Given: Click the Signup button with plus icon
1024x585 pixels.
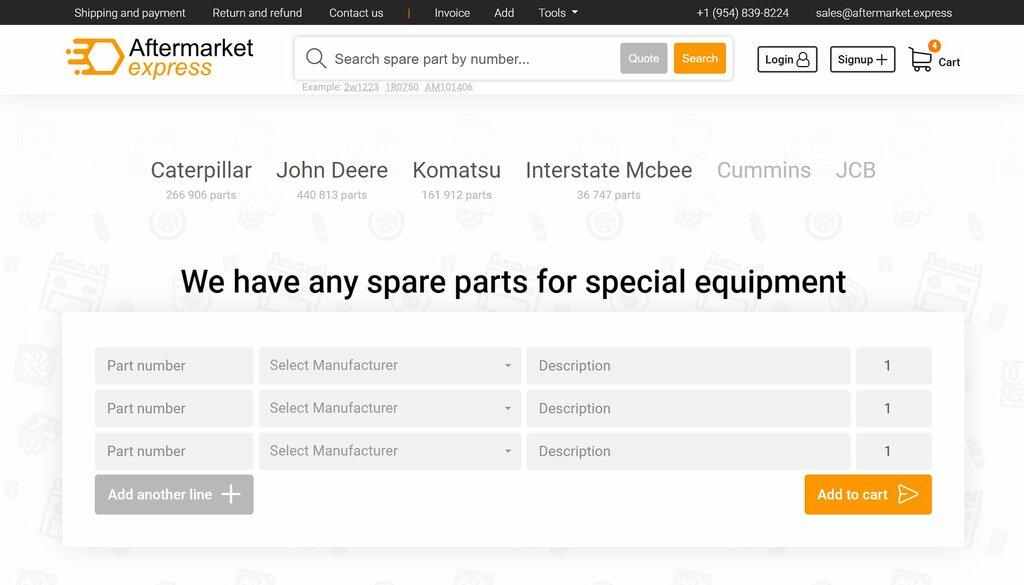Looking at the screenshot, I should coord(862,59).
